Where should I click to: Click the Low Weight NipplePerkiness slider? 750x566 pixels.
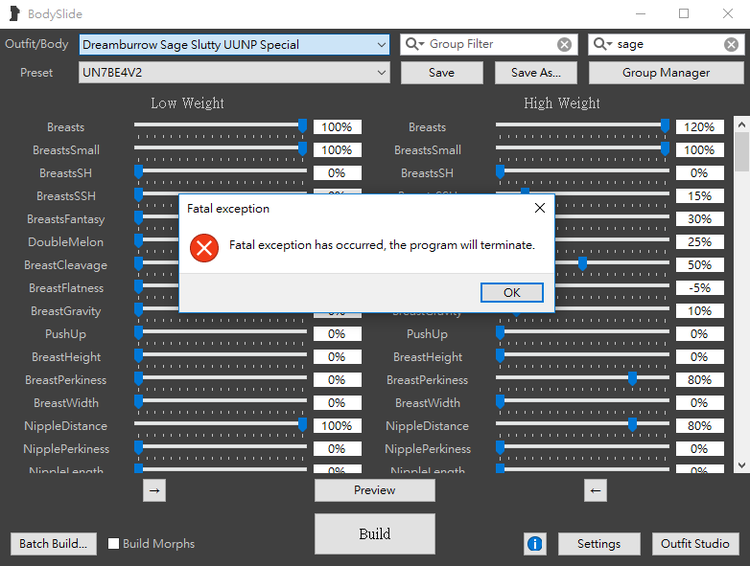[x=221, y=448]
